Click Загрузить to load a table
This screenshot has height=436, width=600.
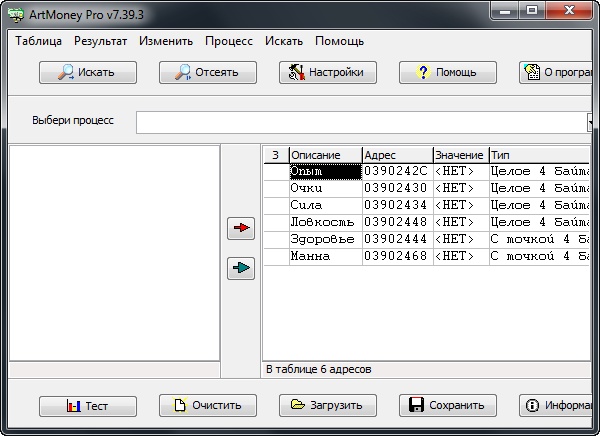point(327,405)
